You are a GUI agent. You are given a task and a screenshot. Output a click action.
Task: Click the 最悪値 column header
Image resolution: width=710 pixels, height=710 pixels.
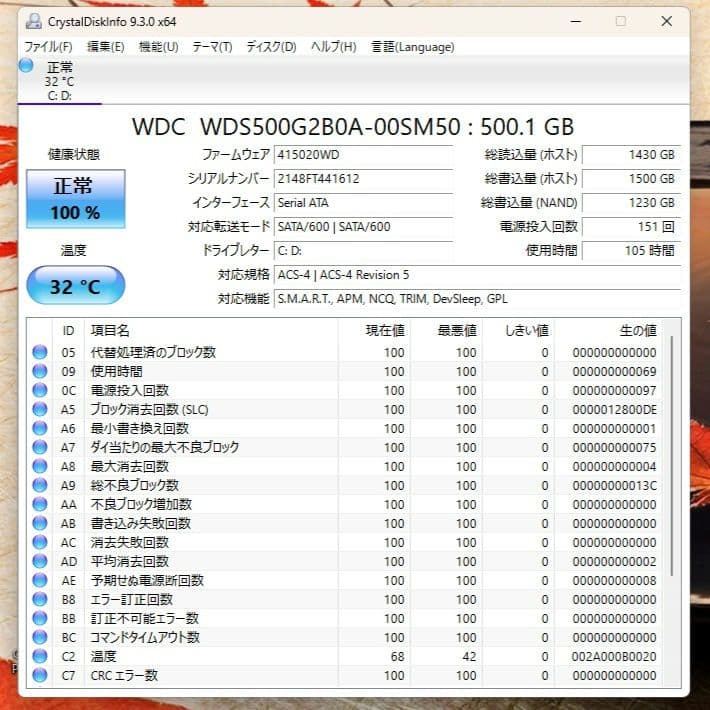[x=446, y=331]
